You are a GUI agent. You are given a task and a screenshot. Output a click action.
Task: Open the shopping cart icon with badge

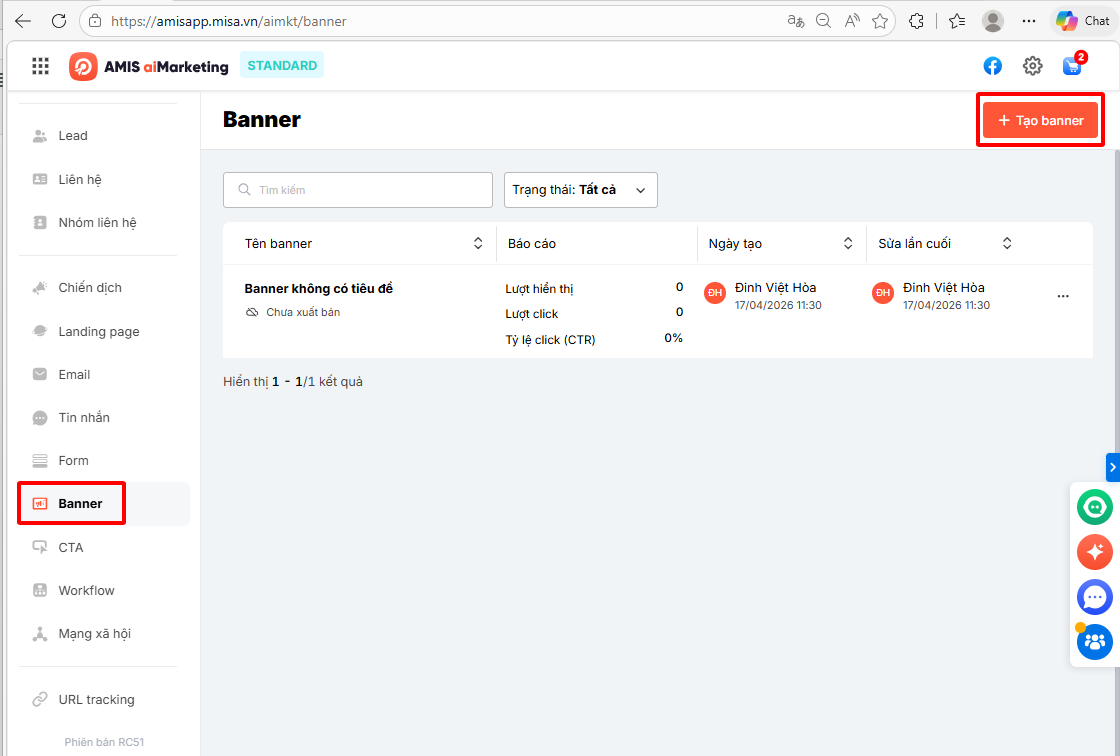1073,65
